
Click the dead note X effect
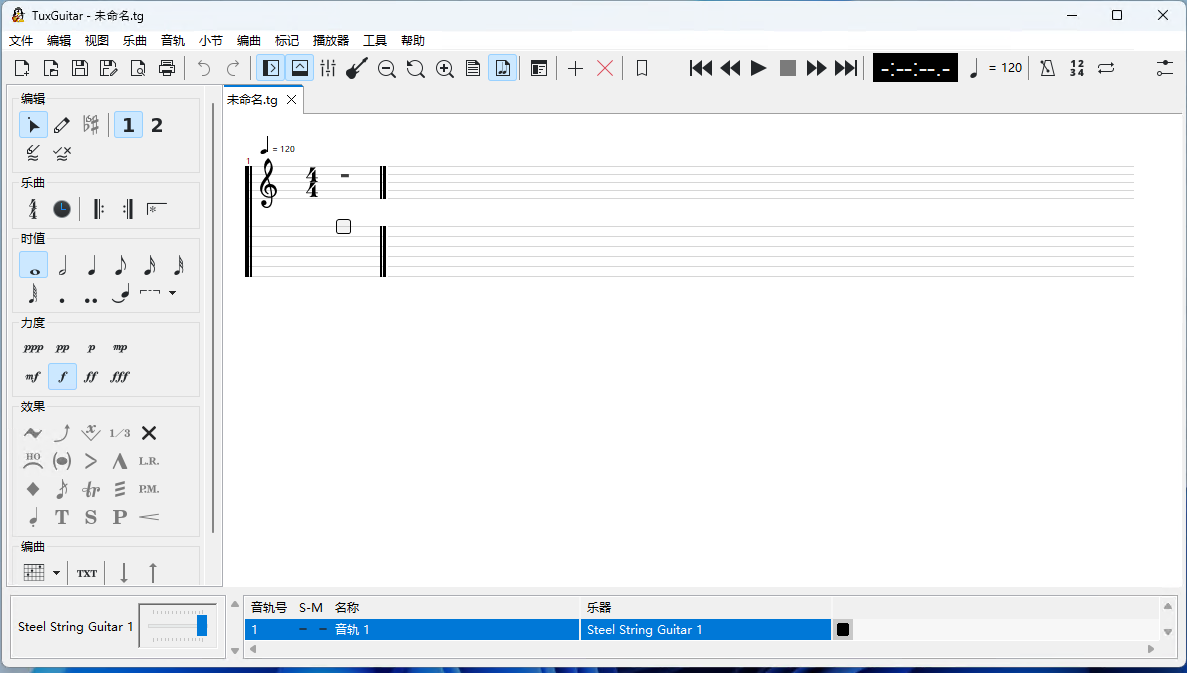point(149,433)
